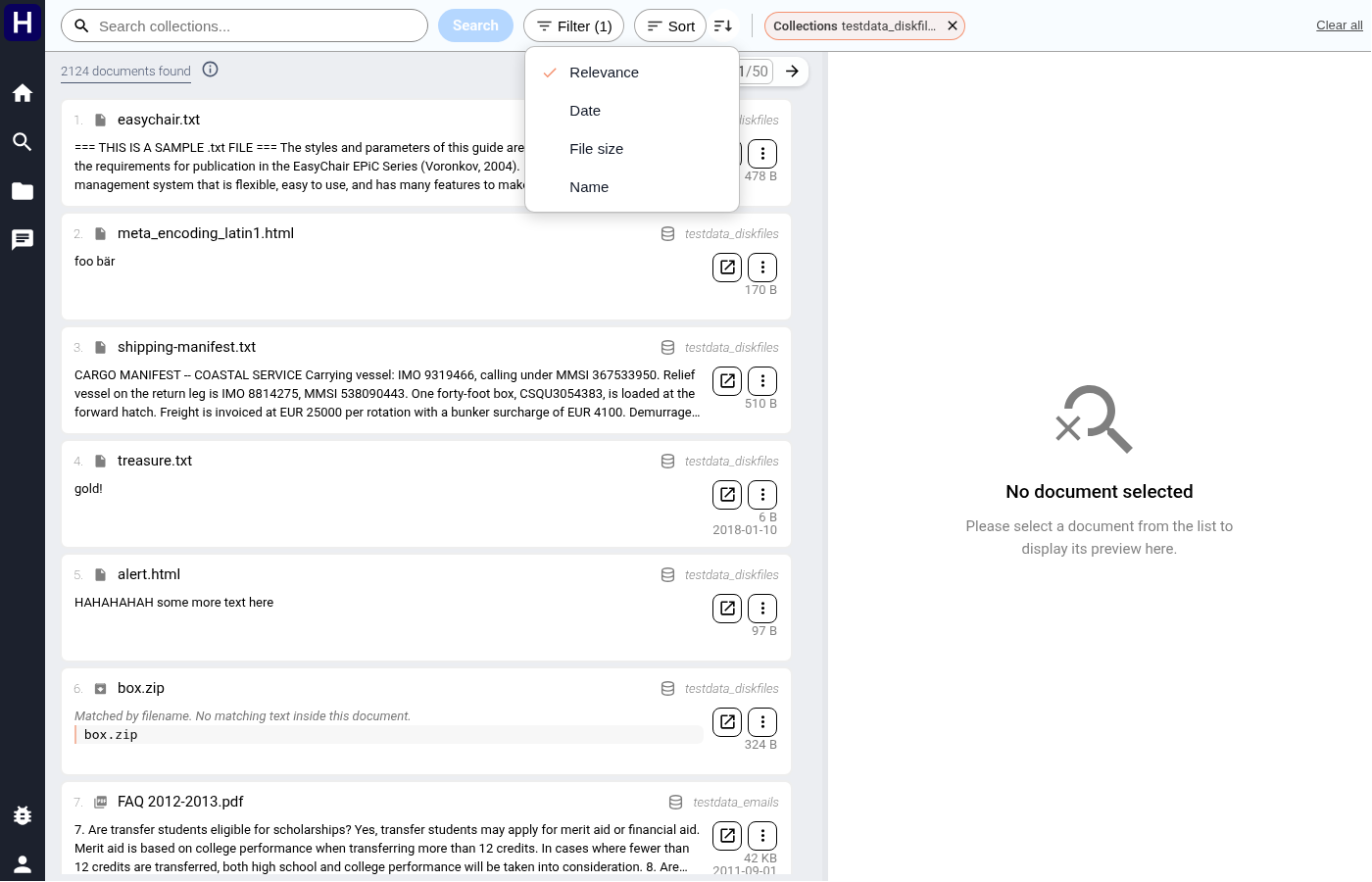Viewport: 1372px width, 882px height.
Task: Open shipping-manifest.txt in new tab icon
Action: [x=727, y=381]
